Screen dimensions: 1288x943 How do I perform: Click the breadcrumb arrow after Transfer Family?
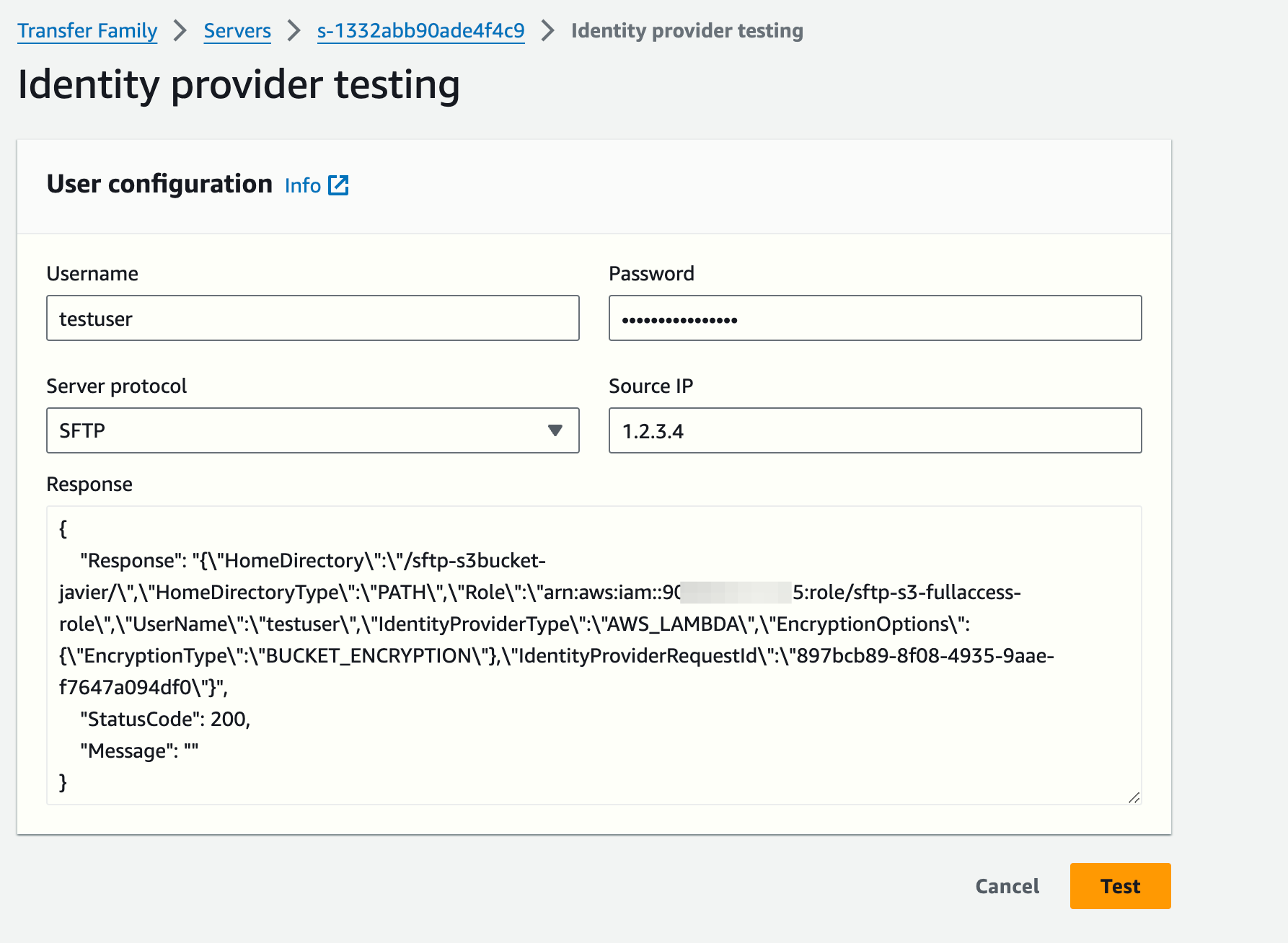[x=180, y=31]
